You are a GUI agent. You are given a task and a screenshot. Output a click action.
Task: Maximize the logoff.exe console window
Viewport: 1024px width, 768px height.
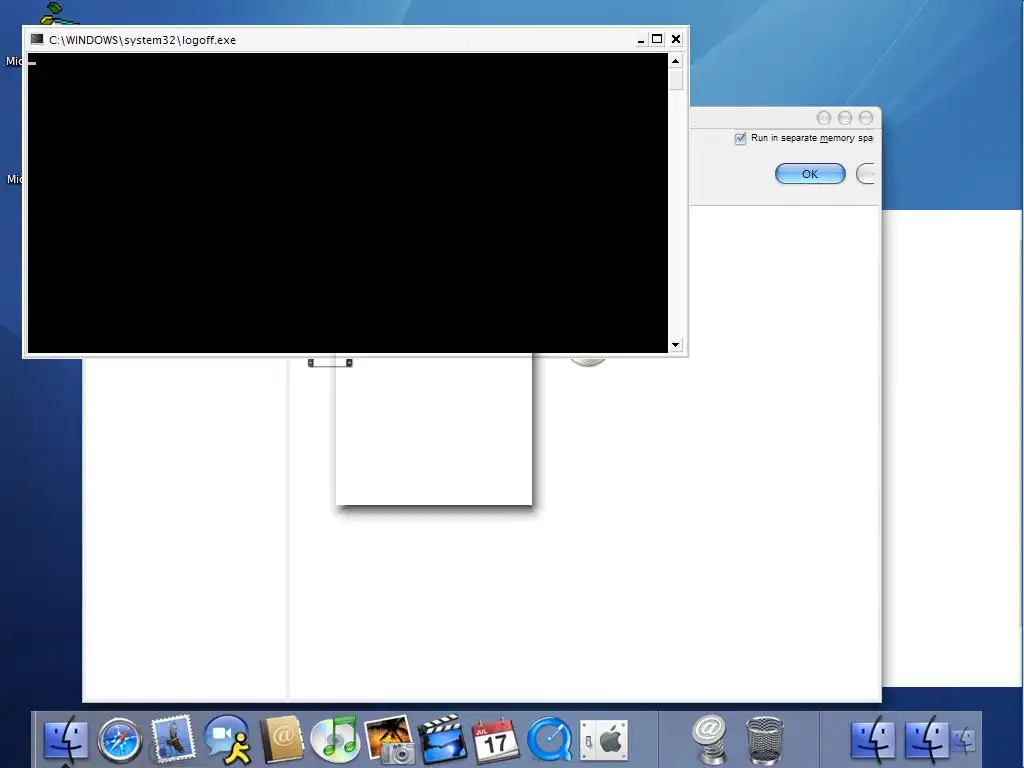(x=657, y=40)
